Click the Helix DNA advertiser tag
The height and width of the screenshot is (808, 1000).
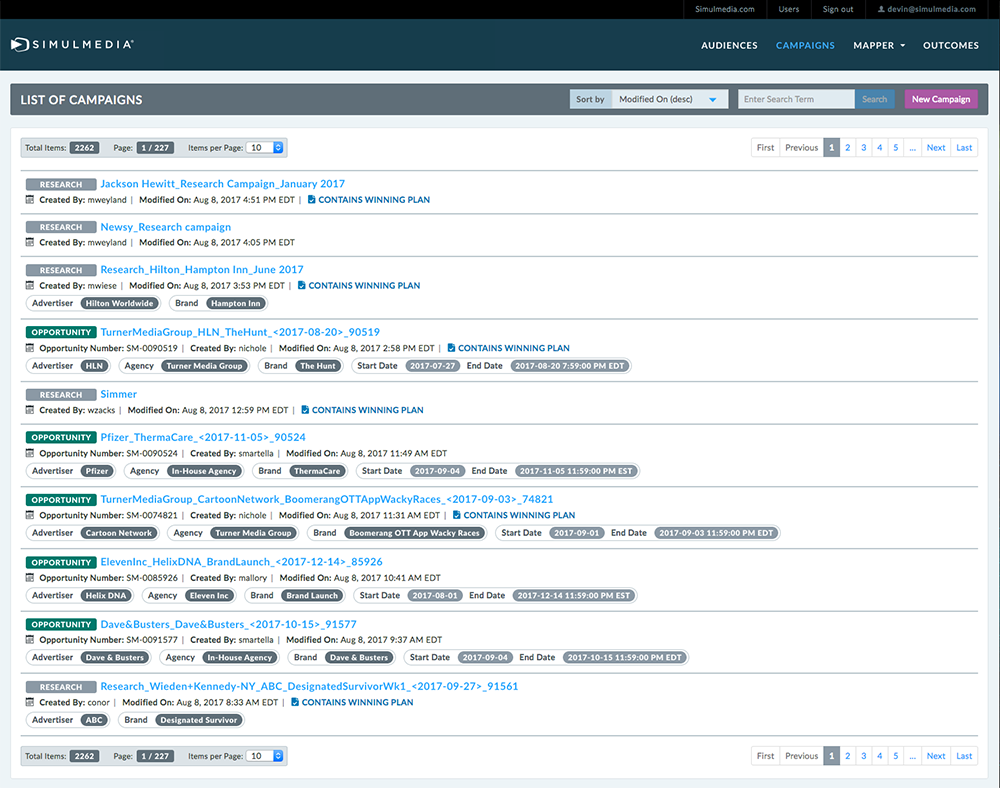106,596
